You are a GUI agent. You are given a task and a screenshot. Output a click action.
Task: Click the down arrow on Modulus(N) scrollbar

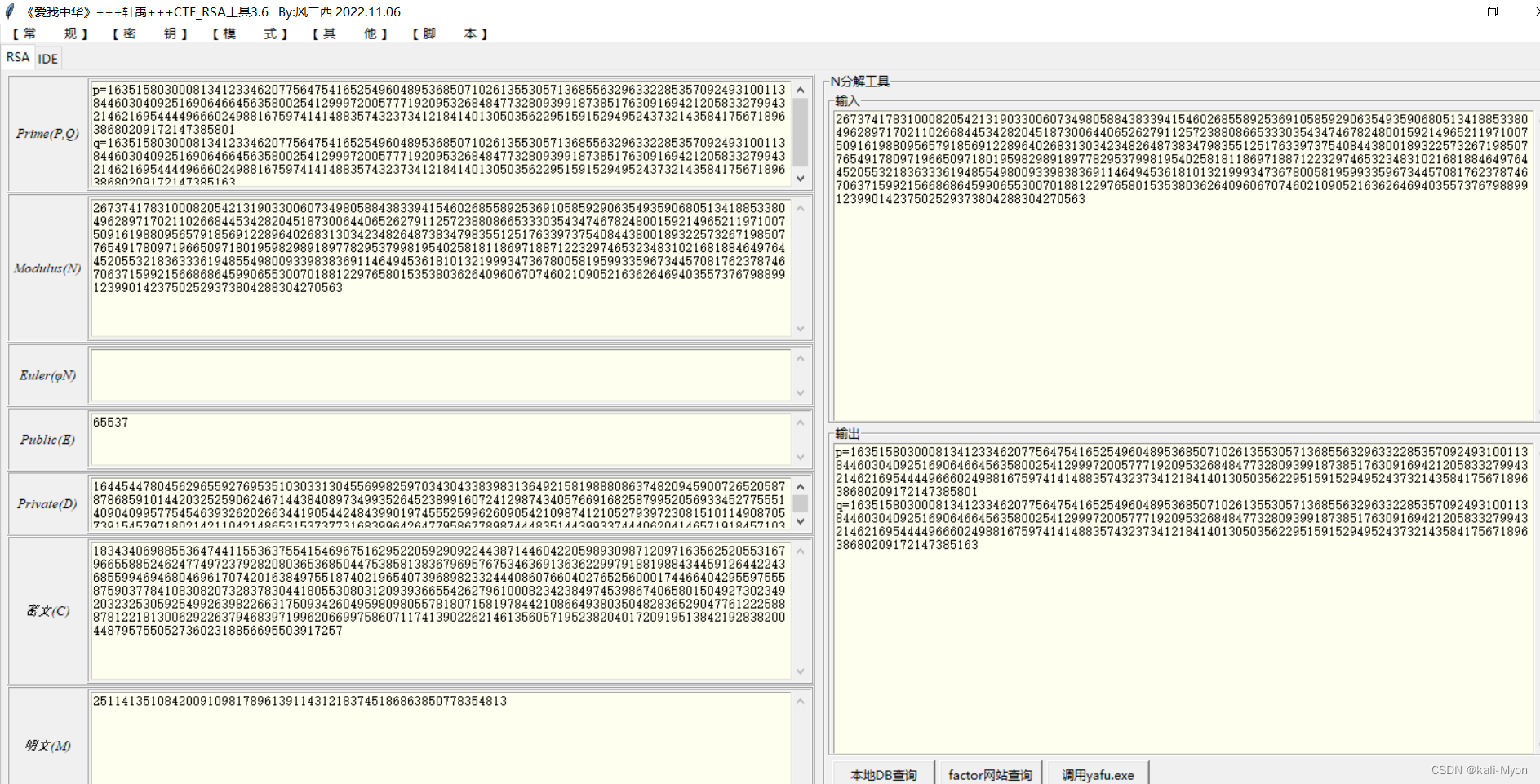coord(800,330)
